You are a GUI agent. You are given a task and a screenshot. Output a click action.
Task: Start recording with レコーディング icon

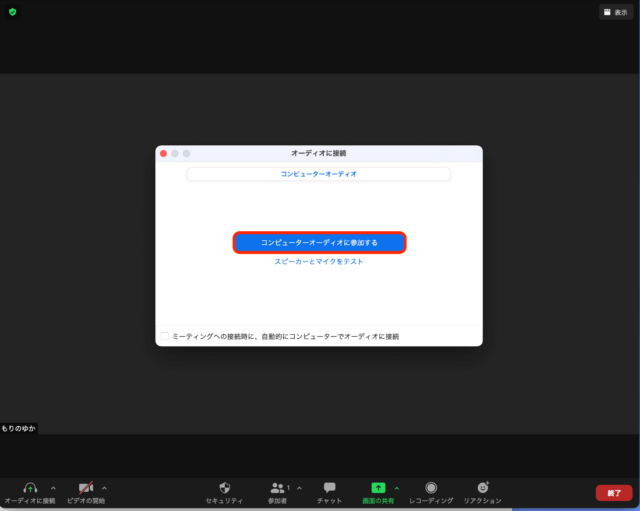tap(431, 488)
